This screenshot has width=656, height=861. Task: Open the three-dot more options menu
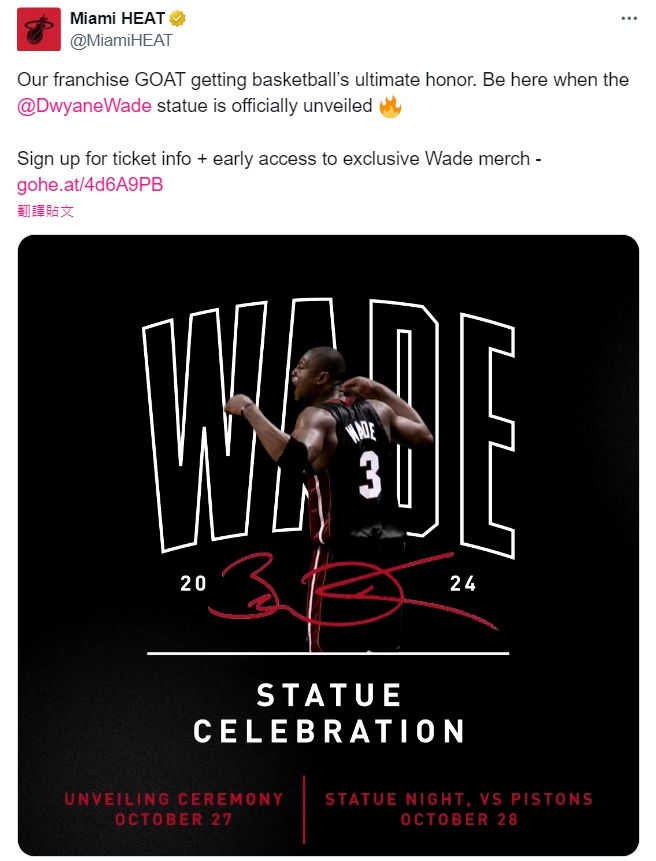(x=629, y=18)
